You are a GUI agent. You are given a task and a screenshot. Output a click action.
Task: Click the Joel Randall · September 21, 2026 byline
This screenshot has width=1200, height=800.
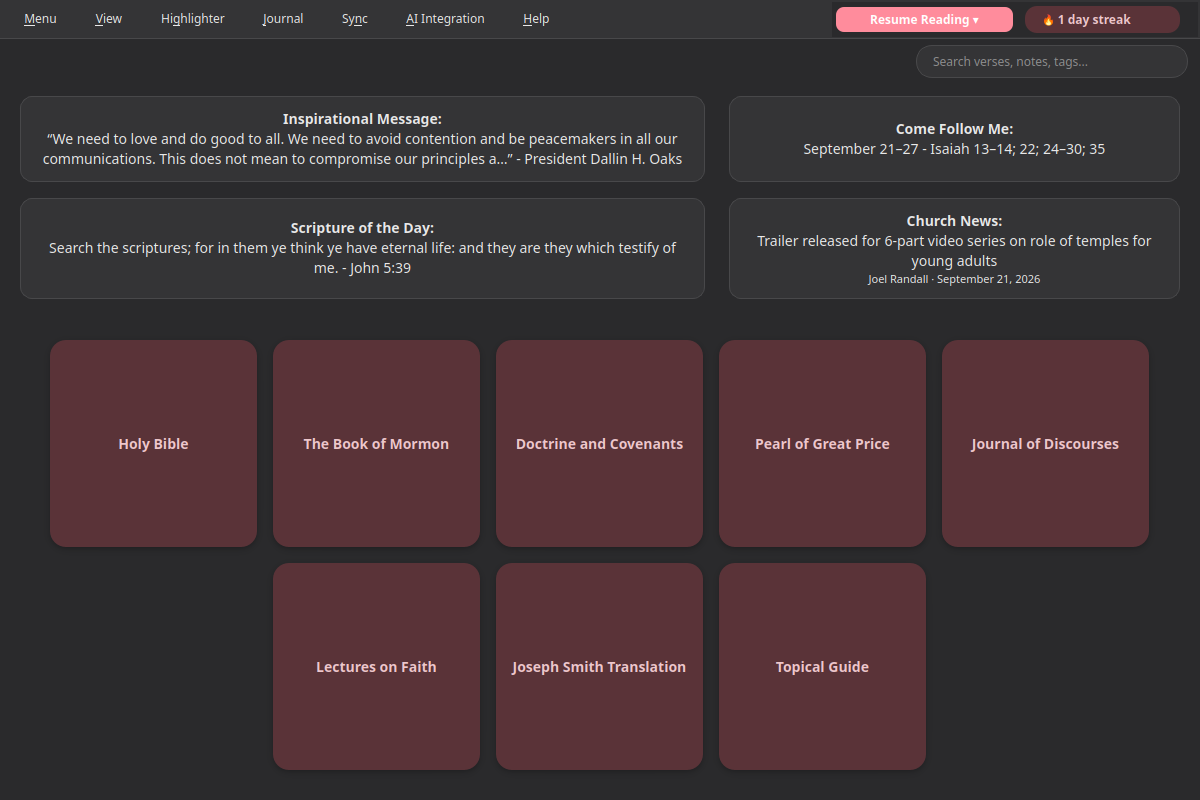pos(954,279)
